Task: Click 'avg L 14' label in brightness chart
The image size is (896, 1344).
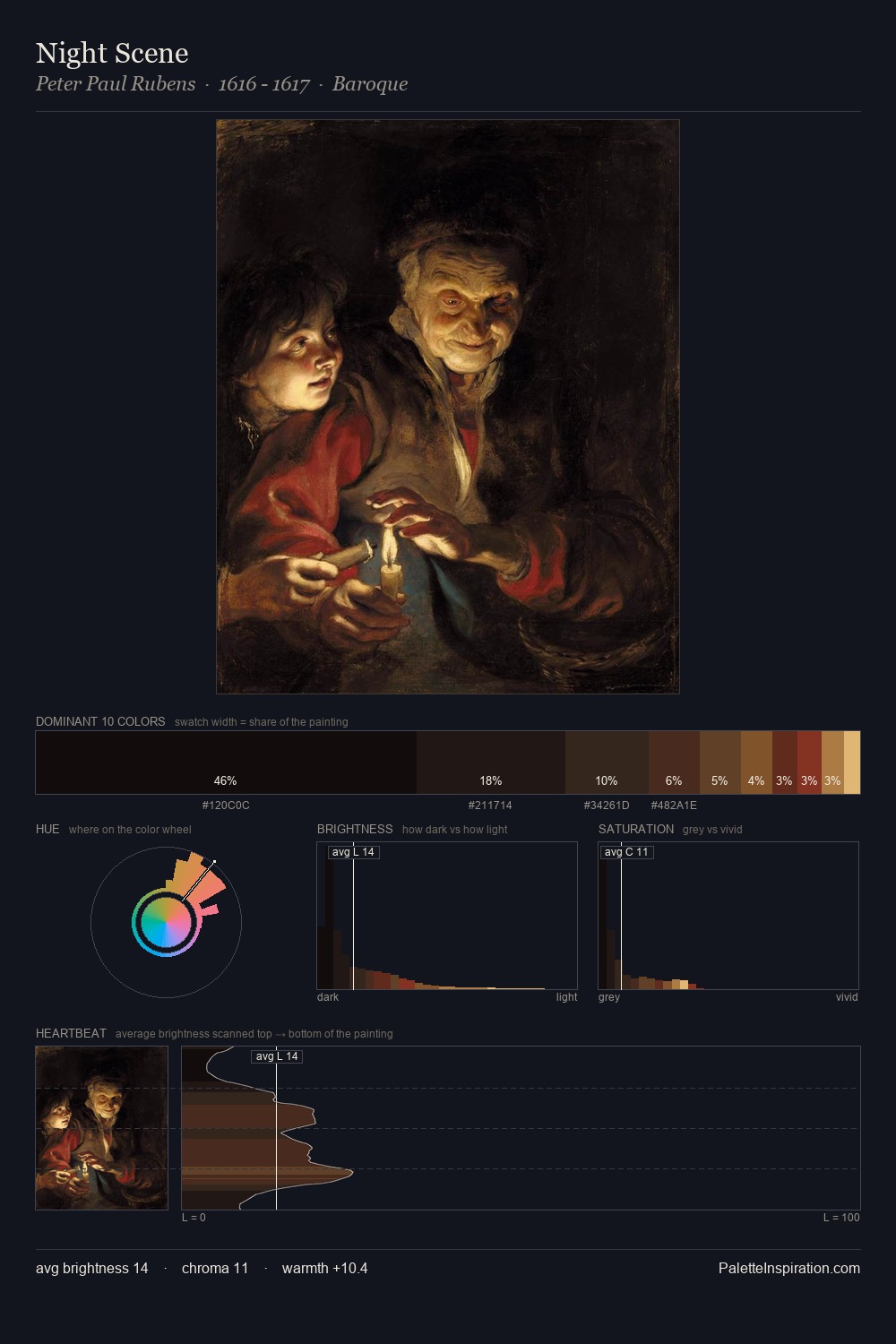Action: 353,852
